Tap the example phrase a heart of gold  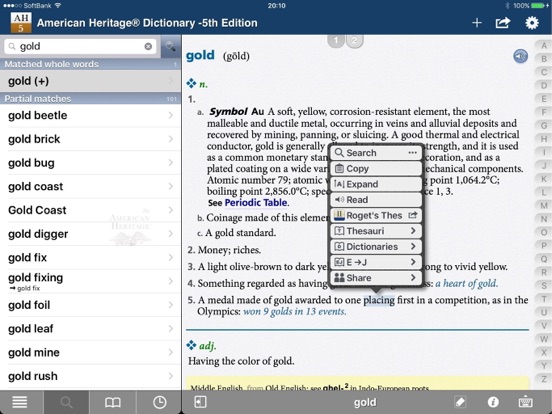tap(467, 283)
